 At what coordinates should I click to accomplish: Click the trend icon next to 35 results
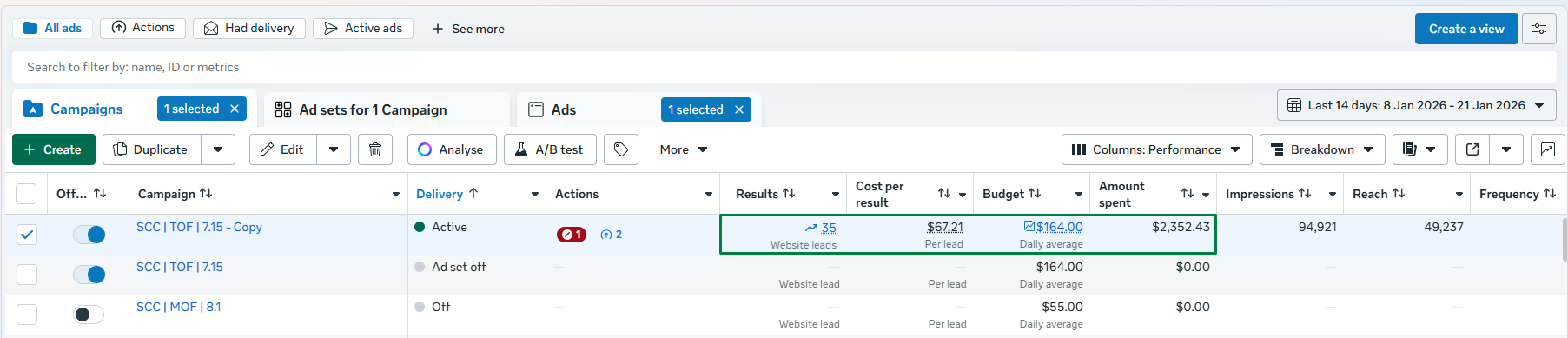click(810, 228)
